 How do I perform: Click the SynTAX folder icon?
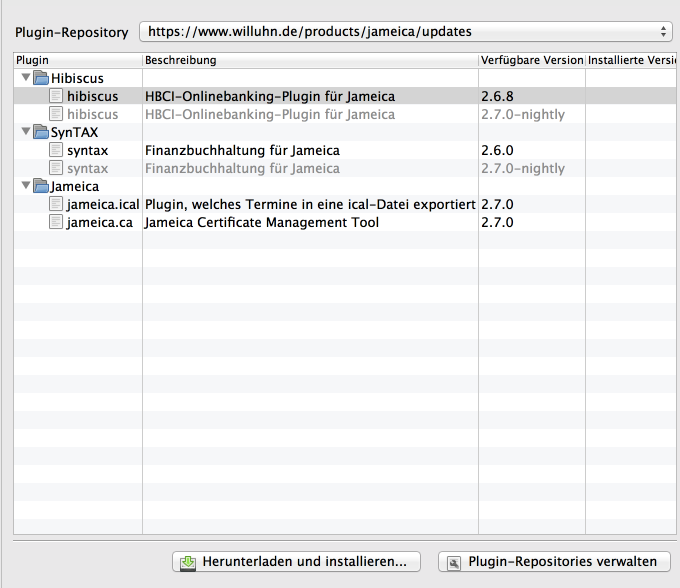click(41, 132)
